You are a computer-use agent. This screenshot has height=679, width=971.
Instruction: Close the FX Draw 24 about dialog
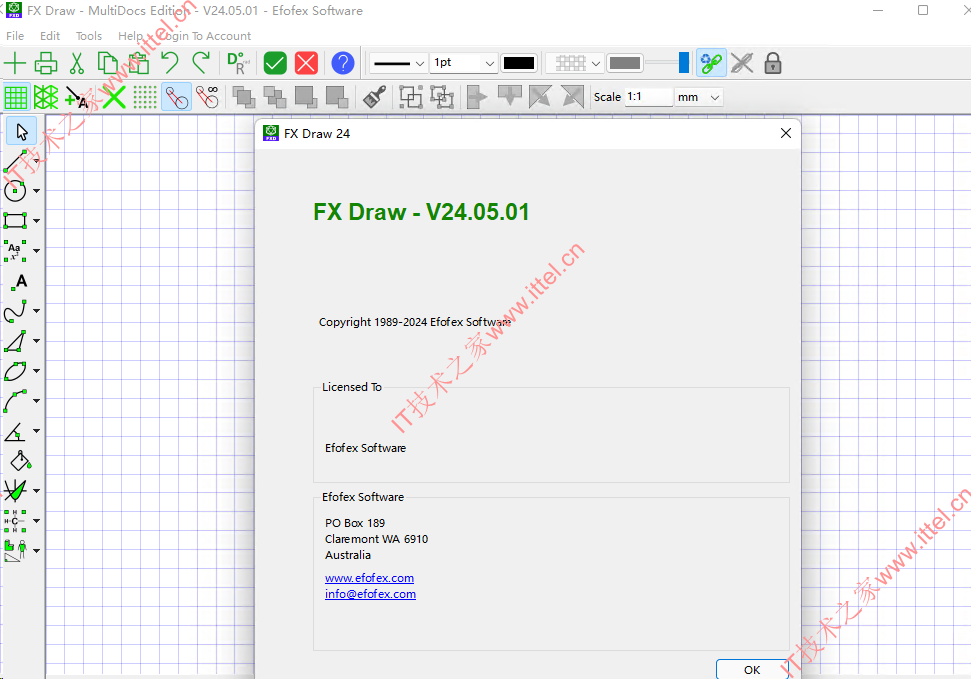[786, 133]
